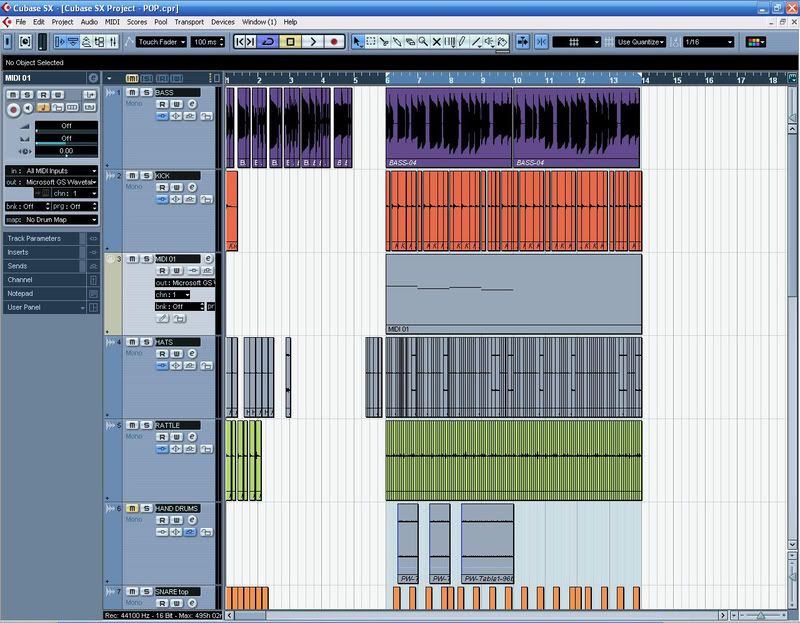Go to previous marker in transport

[239, 42]
